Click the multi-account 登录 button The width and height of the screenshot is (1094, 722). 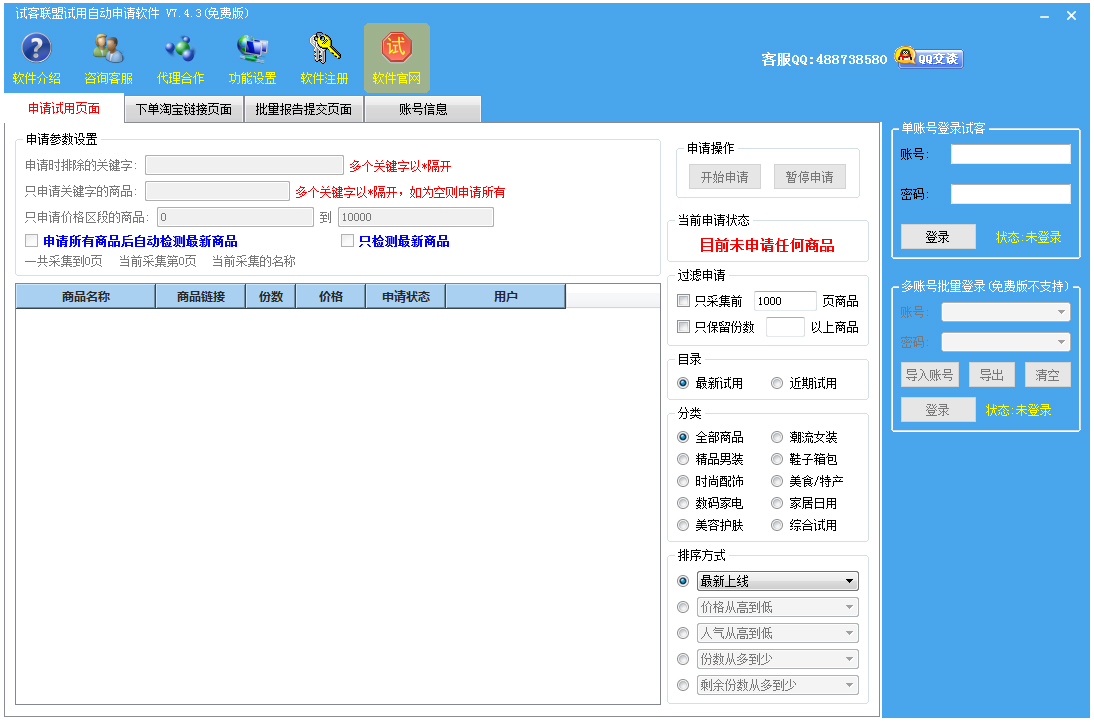pos(938,409)
